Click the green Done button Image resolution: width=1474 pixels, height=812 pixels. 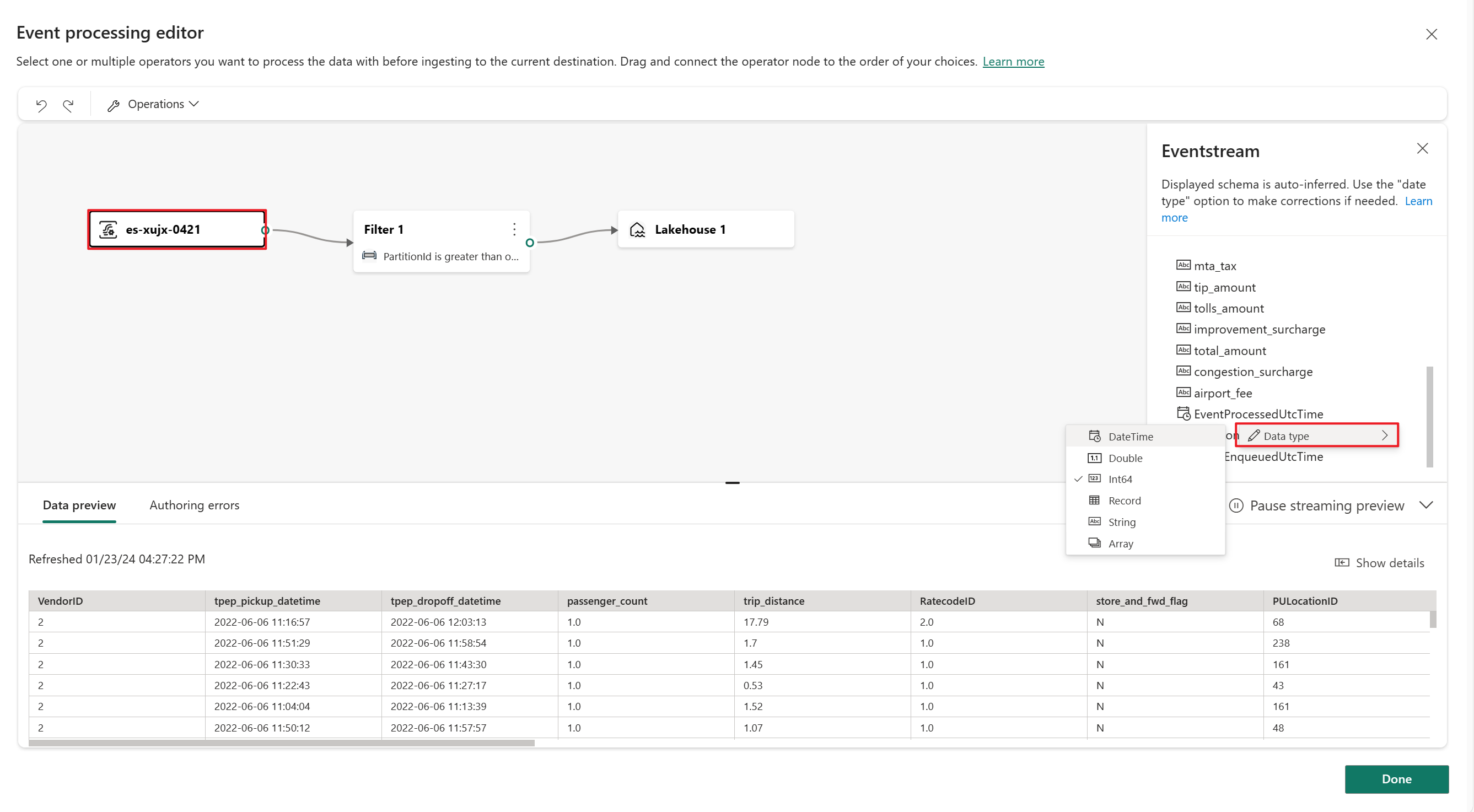pos(1396,779)
